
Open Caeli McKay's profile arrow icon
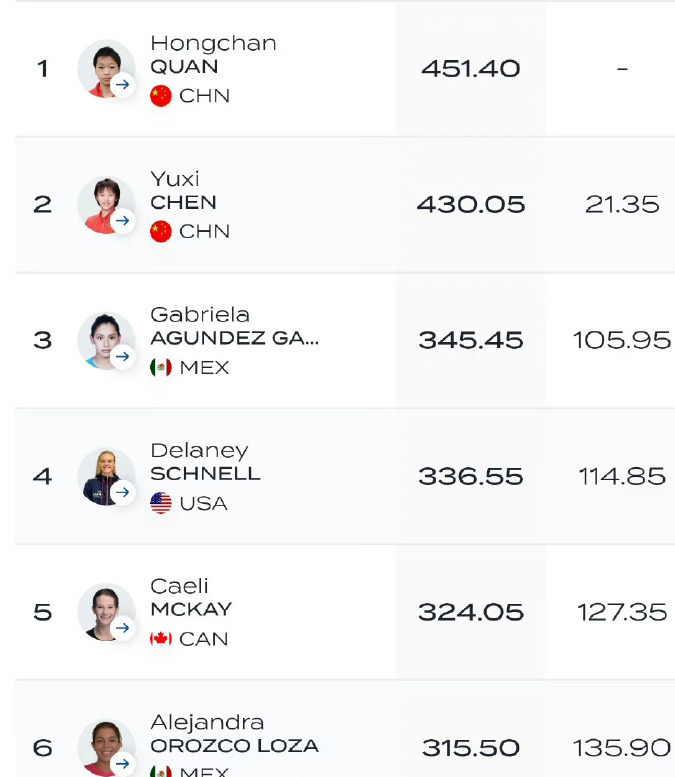click(122, 628)
